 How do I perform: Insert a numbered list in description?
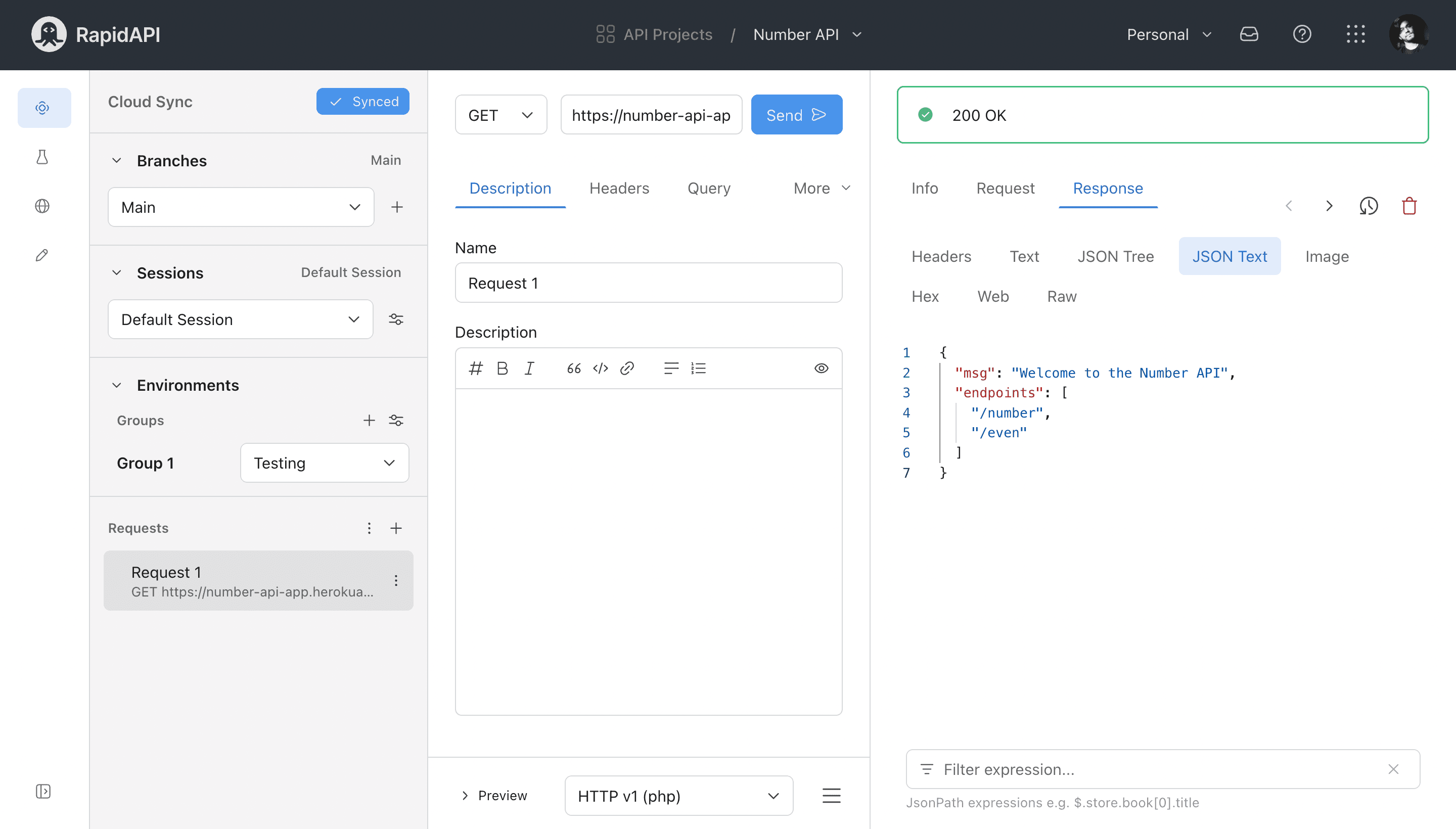pyautogui.click(x=698, y=369)
